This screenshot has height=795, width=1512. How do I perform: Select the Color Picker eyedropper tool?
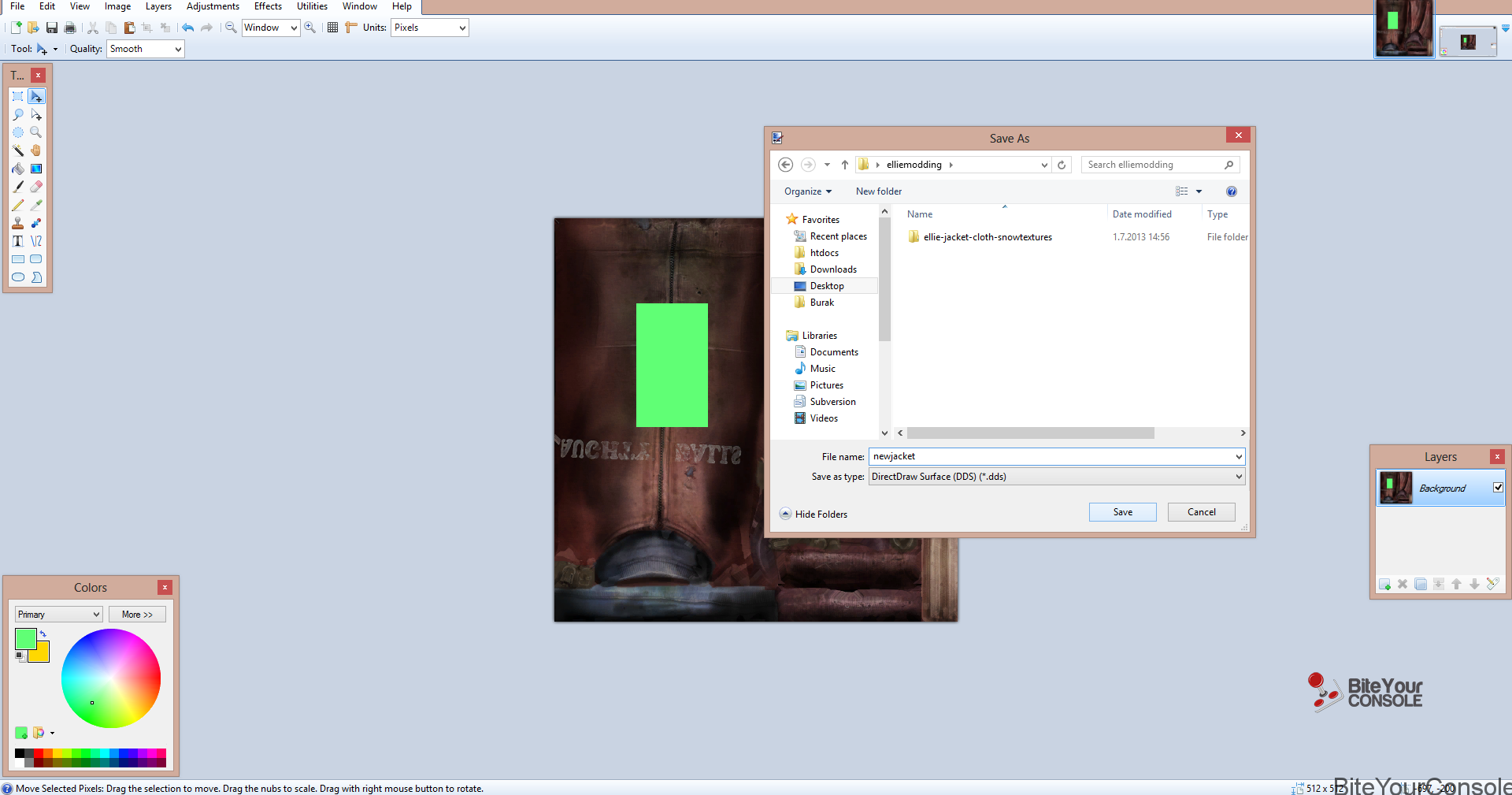[36, 205]
